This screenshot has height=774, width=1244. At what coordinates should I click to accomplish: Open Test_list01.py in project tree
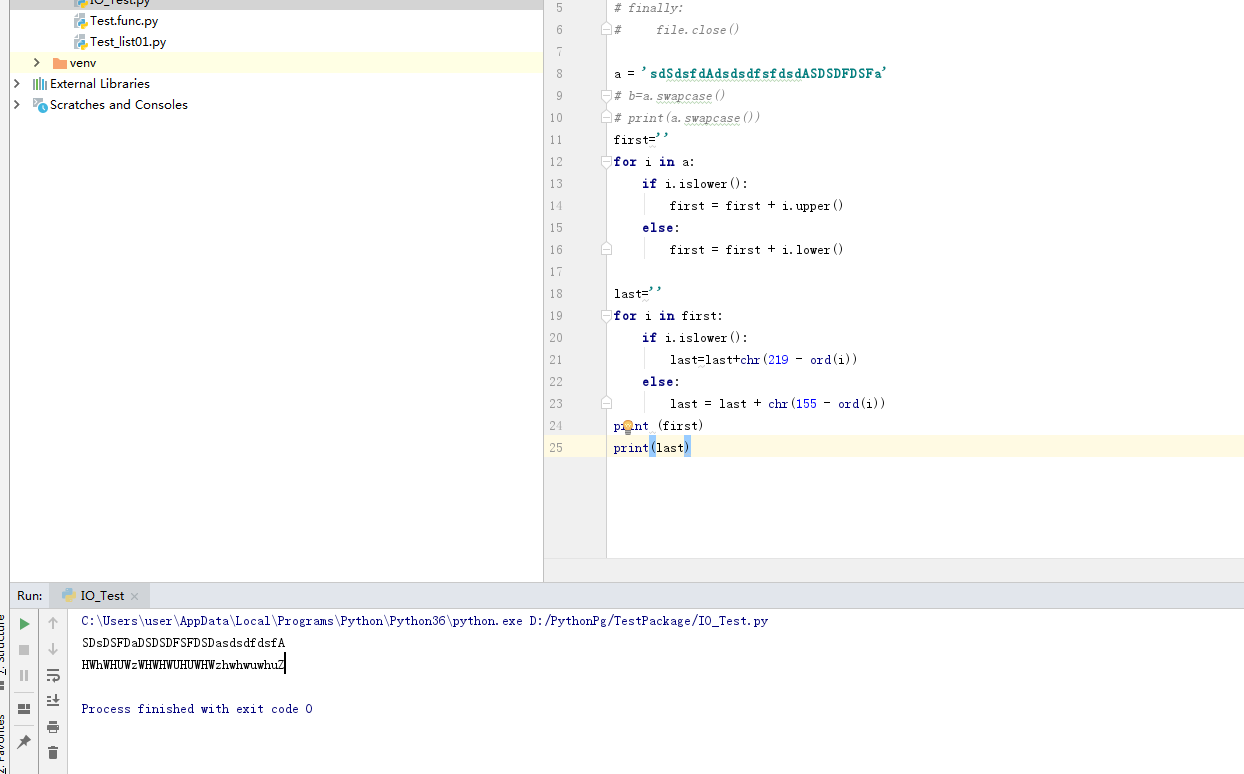(x=127, y=42)
